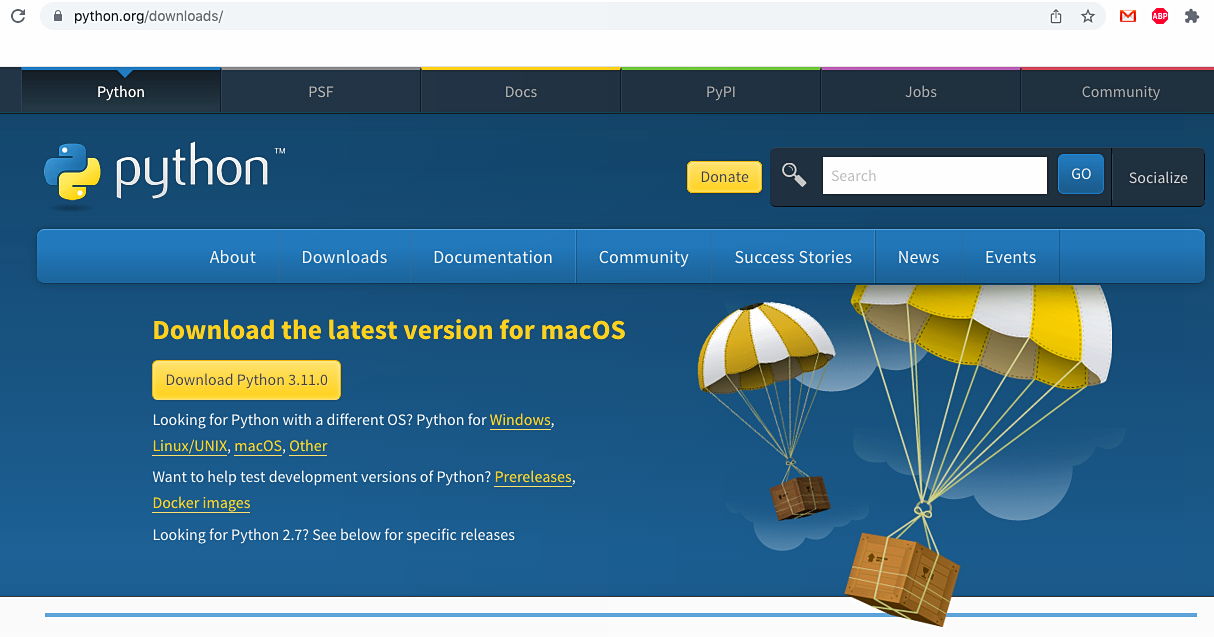The width and height of the screenshot is (1214, 637).
Task: Open the Documentation menu
Action: [x=493, y=257]
